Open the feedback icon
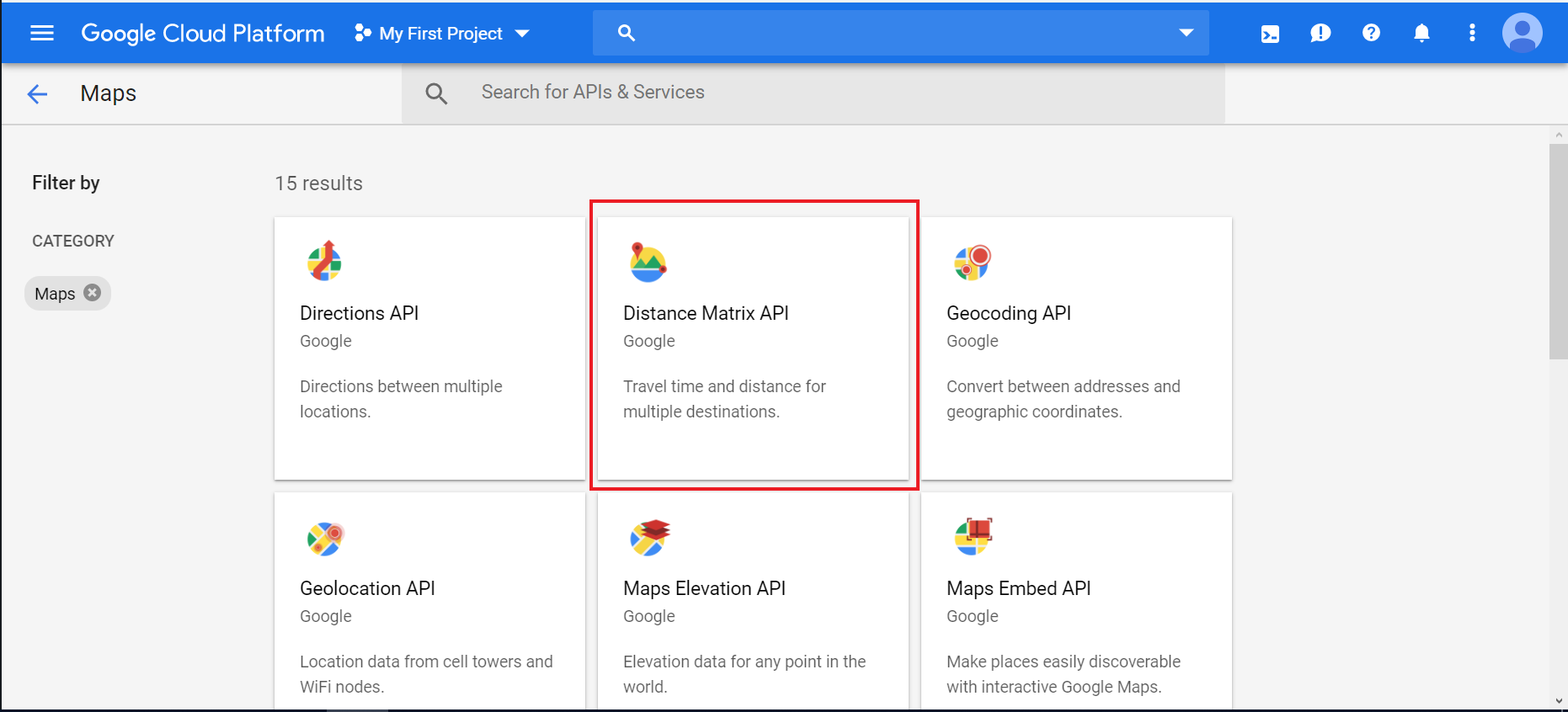This screenshot has width=1568, height=712. click(x=1320, y=33)
